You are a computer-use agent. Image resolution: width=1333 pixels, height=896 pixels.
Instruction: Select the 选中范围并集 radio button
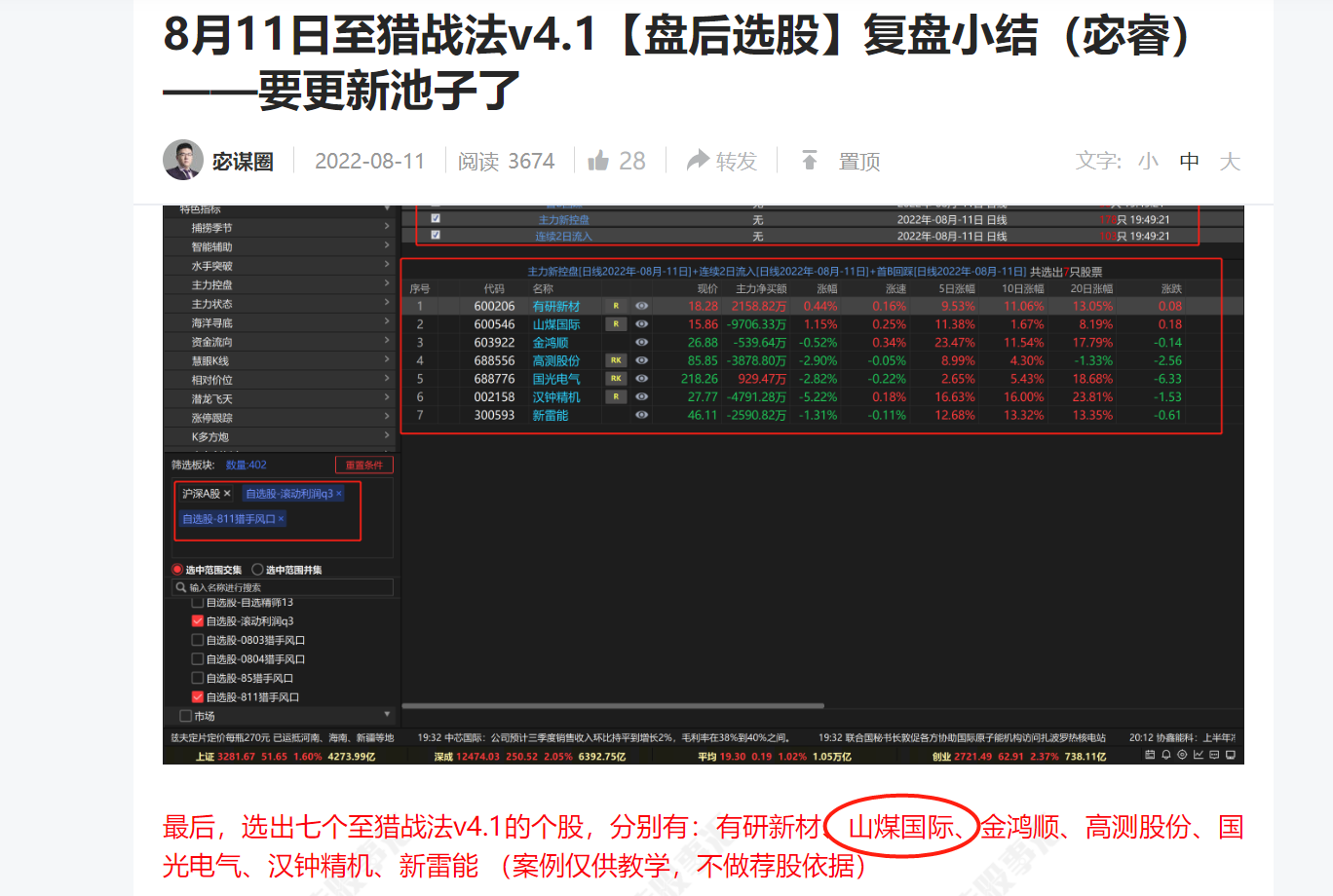(x=257, y=570)
